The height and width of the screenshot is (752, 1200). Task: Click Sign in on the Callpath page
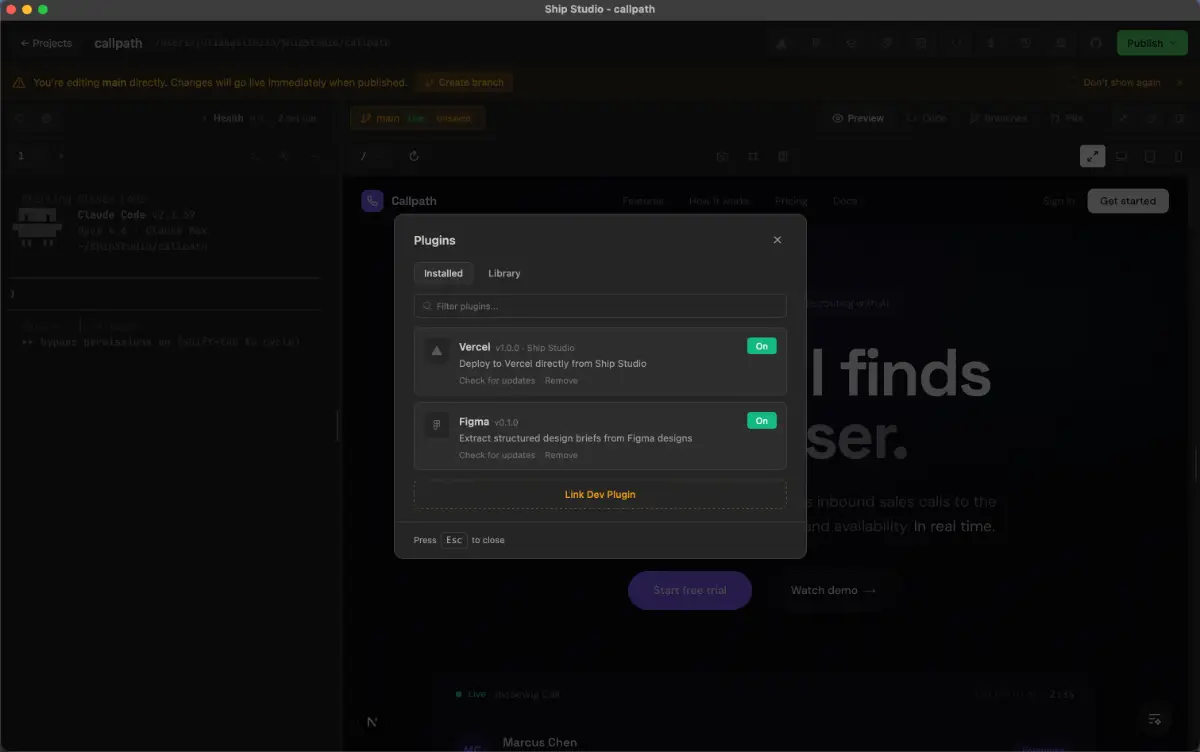point(1059,201)
